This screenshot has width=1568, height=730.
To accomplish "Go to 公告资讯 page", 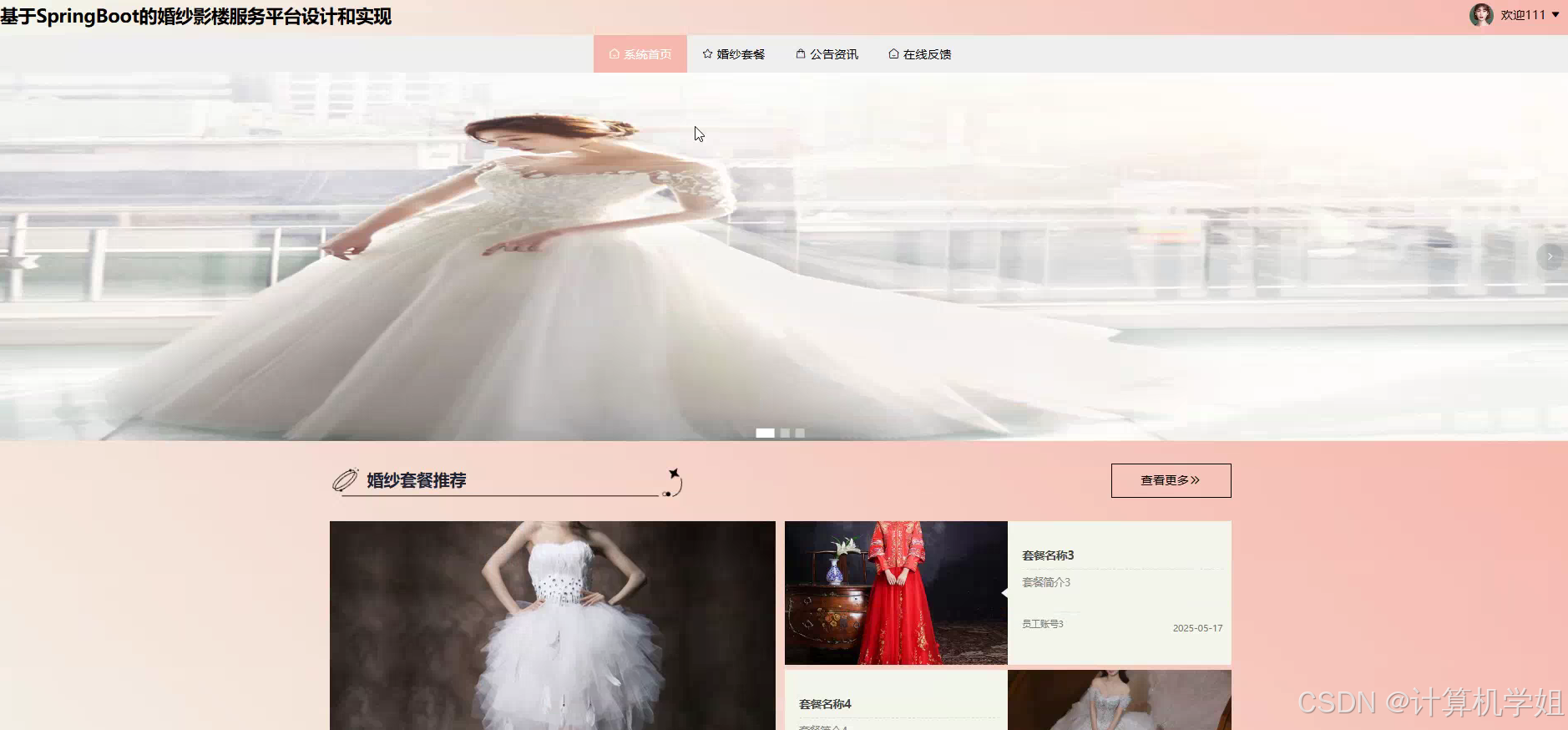I will [827, 54].
